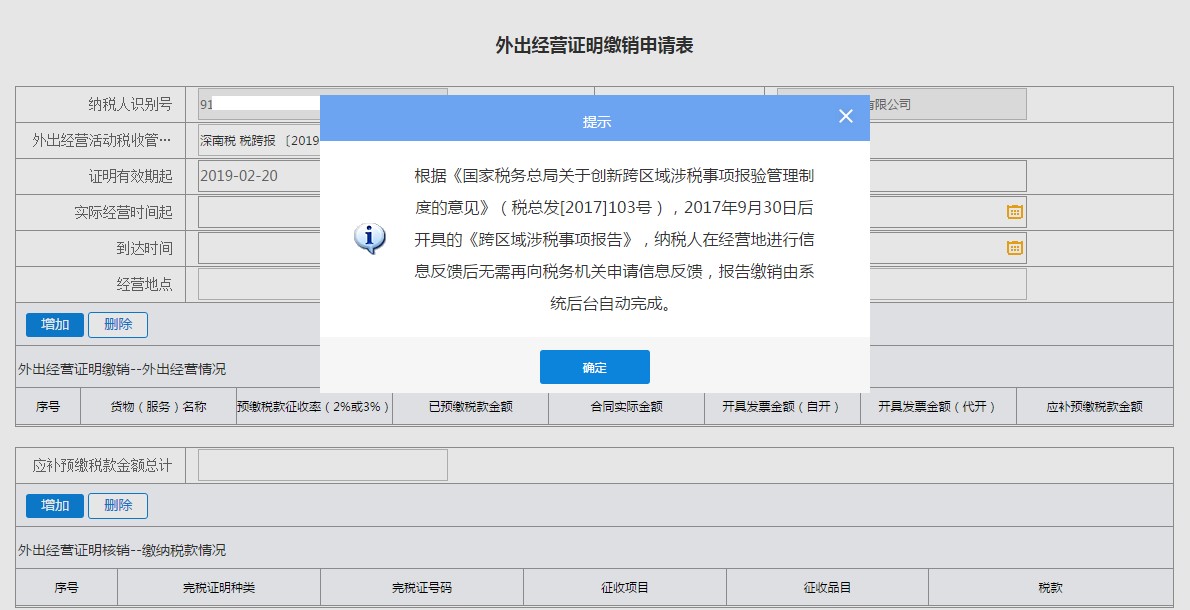The image size is (1190, 610).
Task: Select the 纳税人识别号 input field
Action: pyautogui.click(x=258, y=104)
